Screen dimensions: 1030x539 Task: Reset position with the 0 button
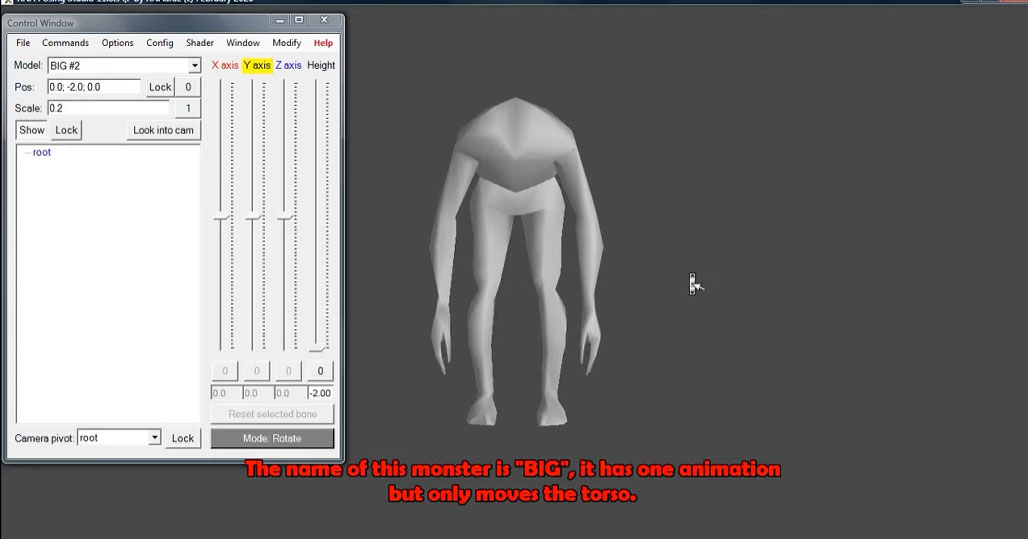pos(187,87)
